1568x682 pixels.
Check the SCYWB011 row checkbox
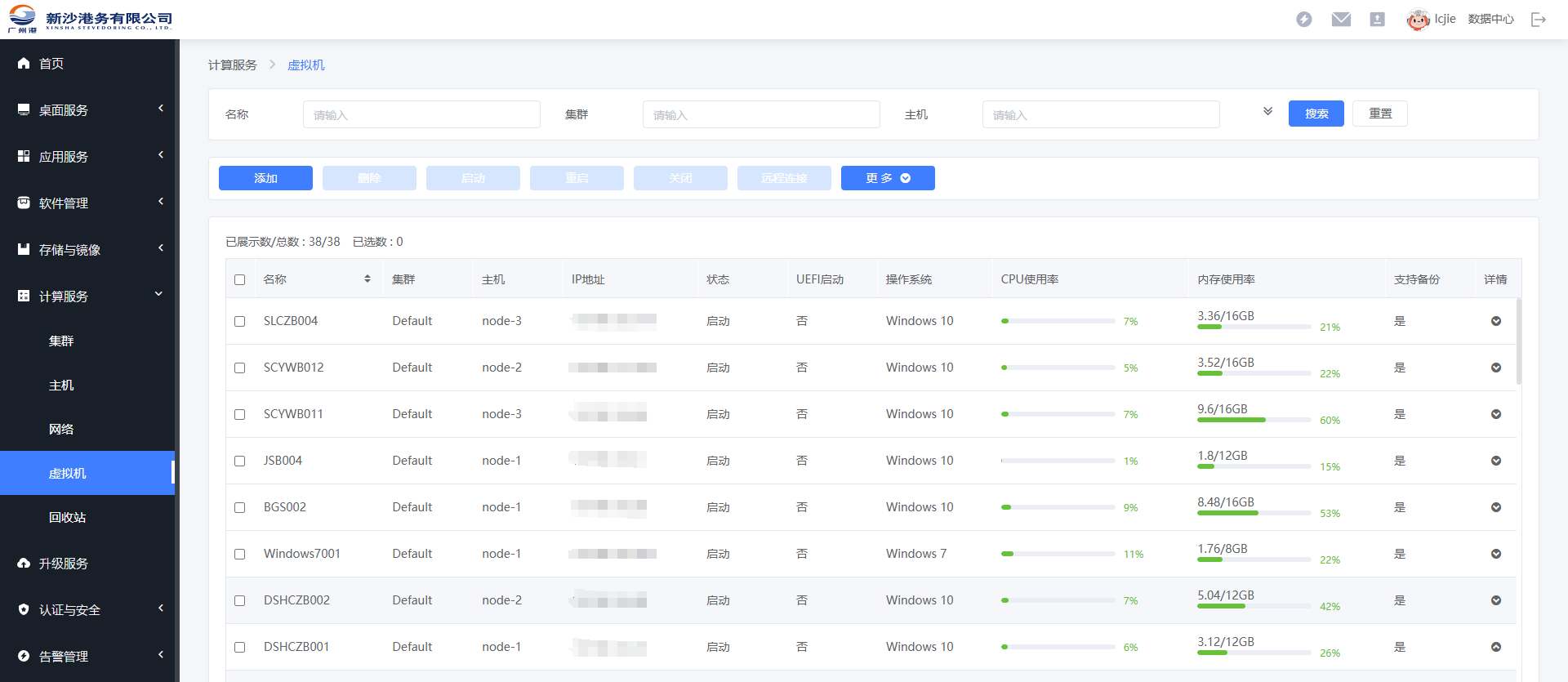(239, 414)
